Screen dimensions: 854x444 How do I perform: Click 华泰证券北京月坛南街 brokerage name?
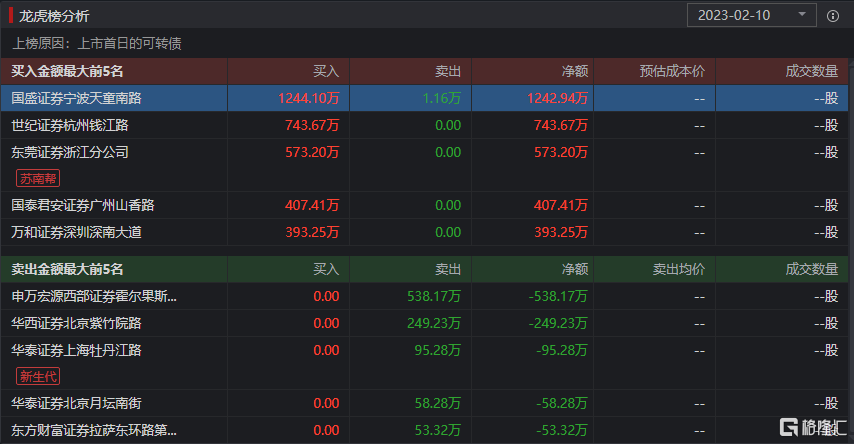76,403
